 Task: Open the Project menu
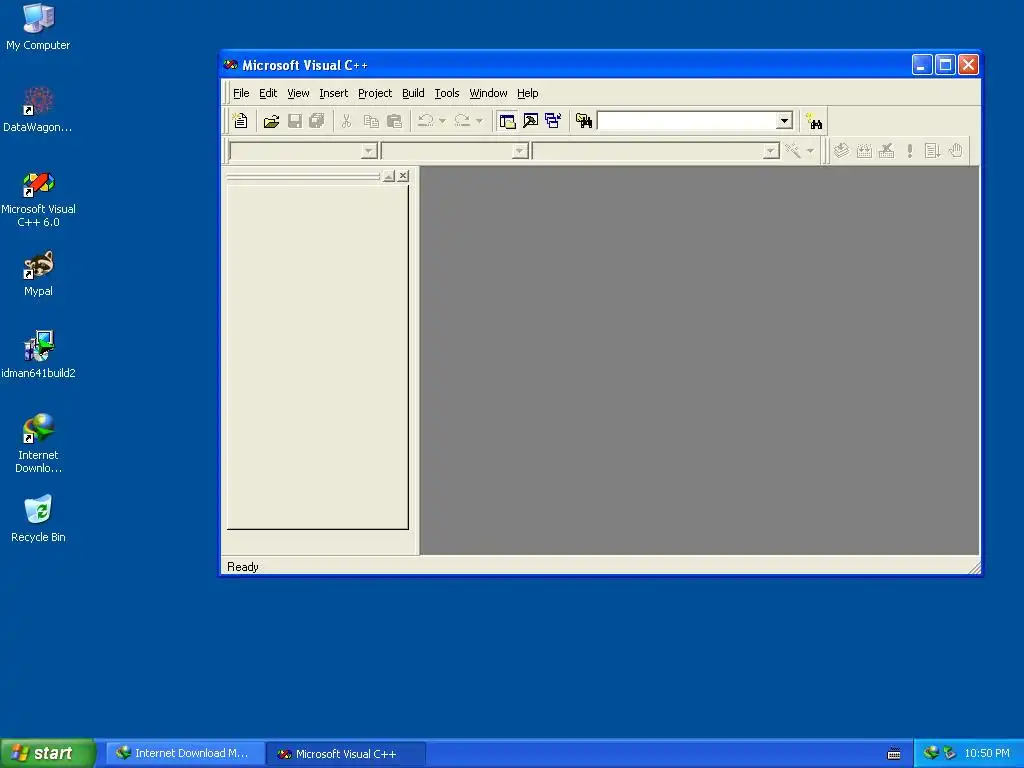pos(375,93)
